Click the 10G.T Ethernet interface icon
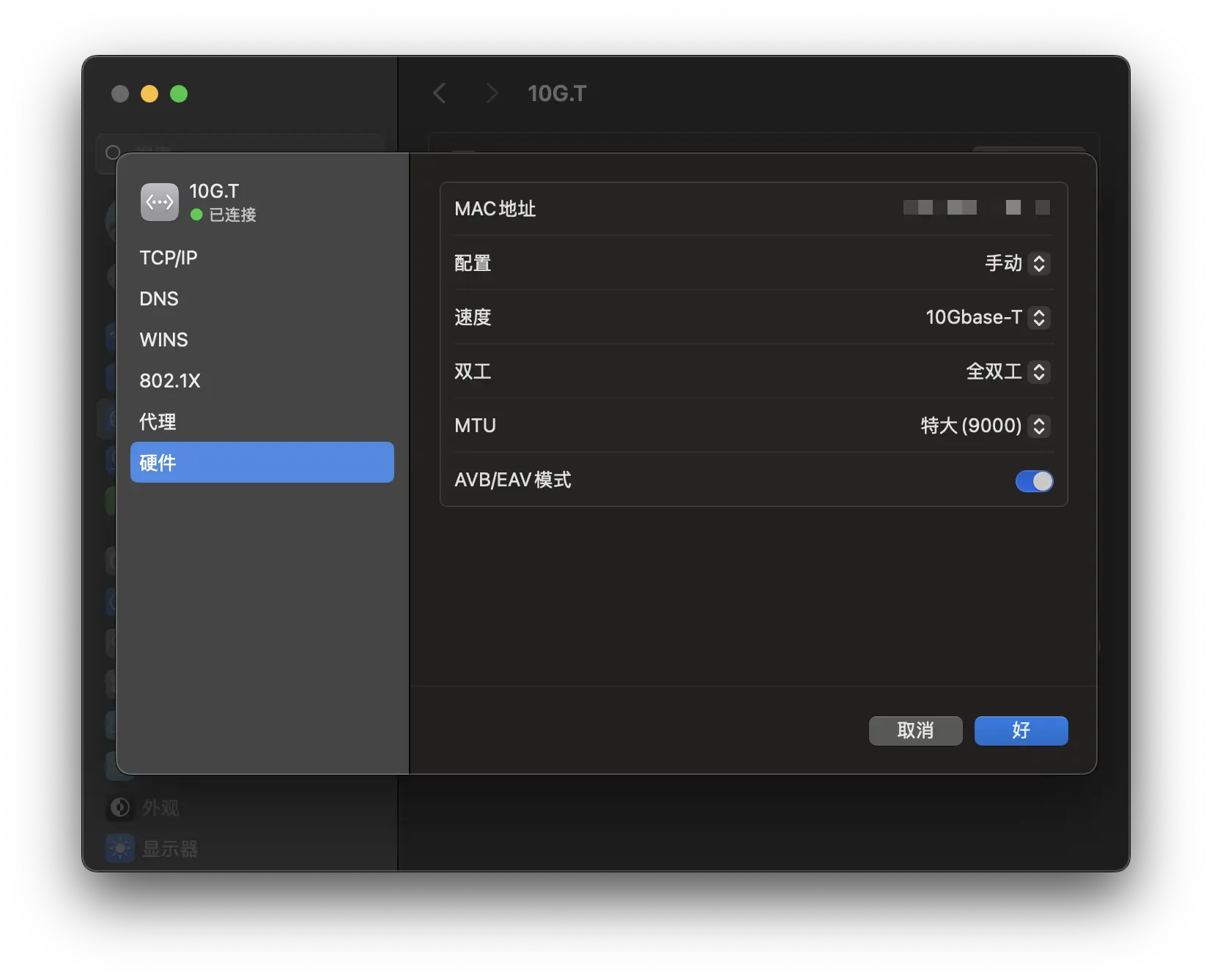The height and width of the screenshot is (980, 1212). [160, 202]
